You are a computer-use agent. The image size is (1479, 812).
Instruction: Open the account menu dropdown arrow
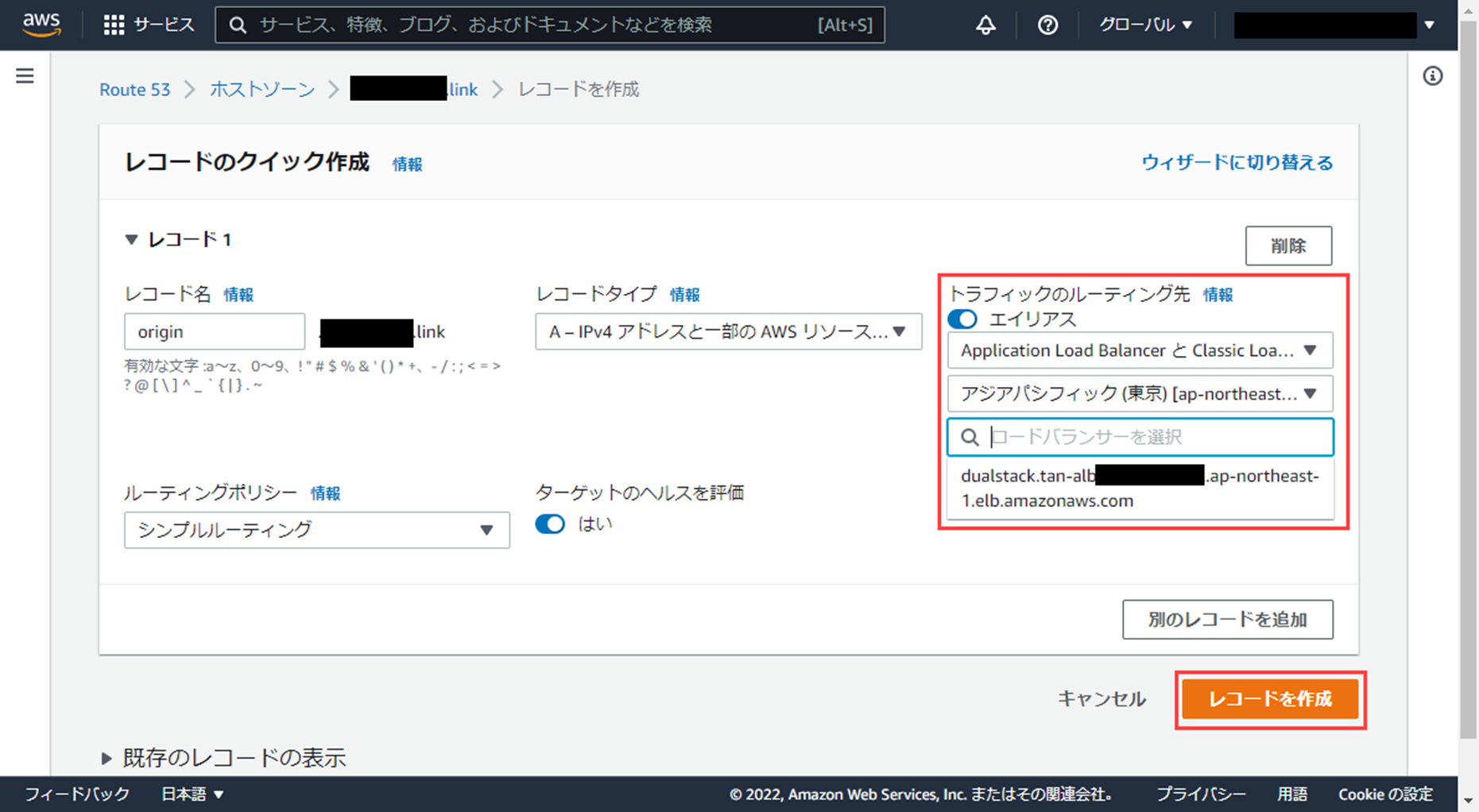click(1429, 25)
